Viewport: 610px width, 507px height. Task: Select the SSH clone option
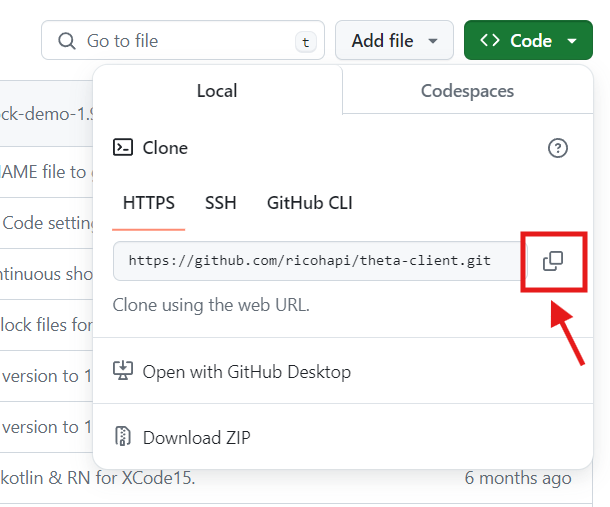tap(221, 203)
